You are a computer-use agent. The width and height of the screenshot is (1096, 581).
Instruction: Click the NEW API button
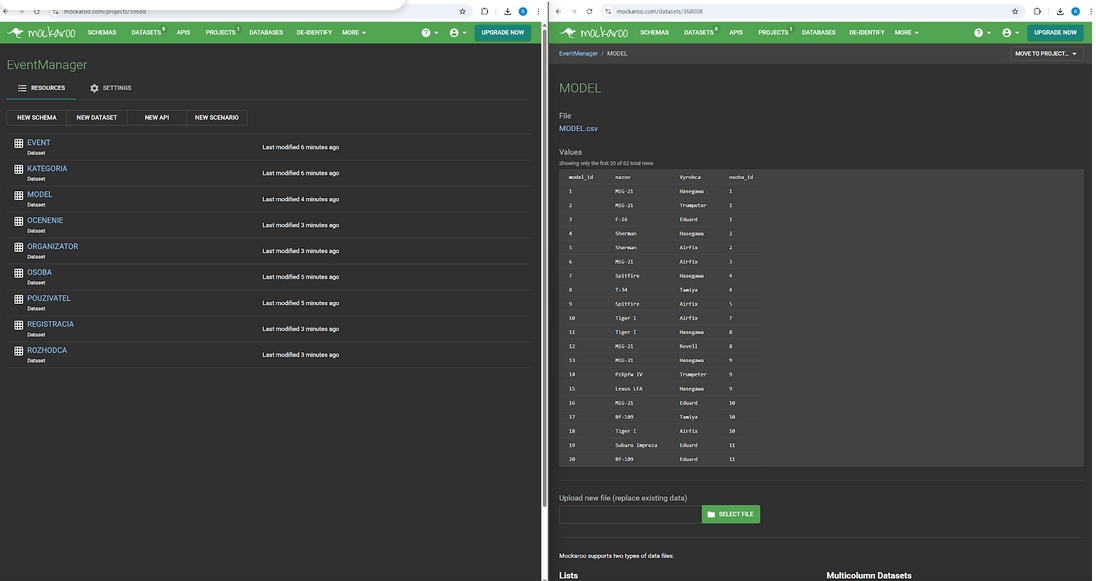[x=157, y=117]
